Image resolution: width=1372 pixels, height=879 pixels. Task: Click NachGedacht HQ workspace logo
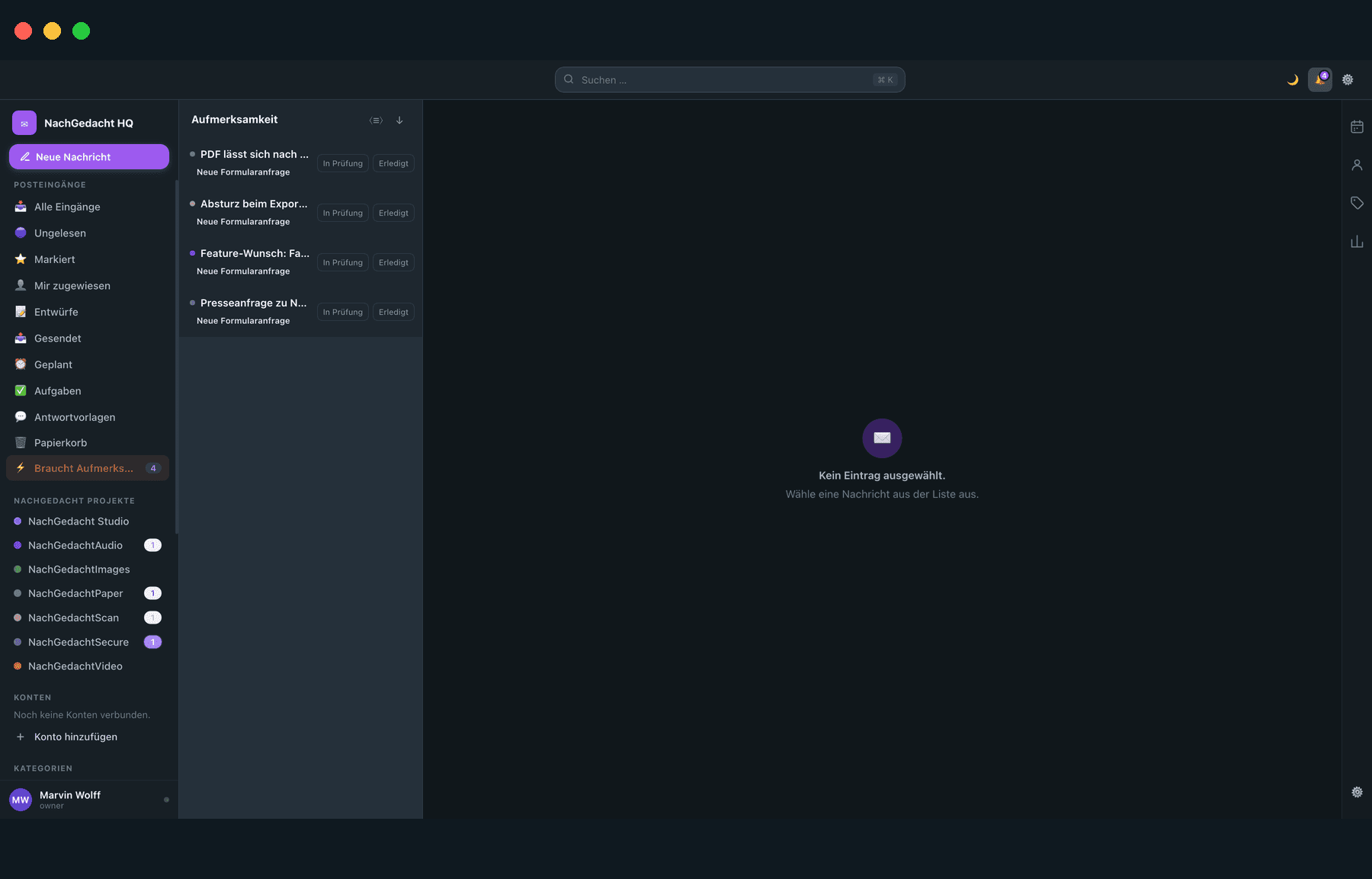tap(24, 123)
